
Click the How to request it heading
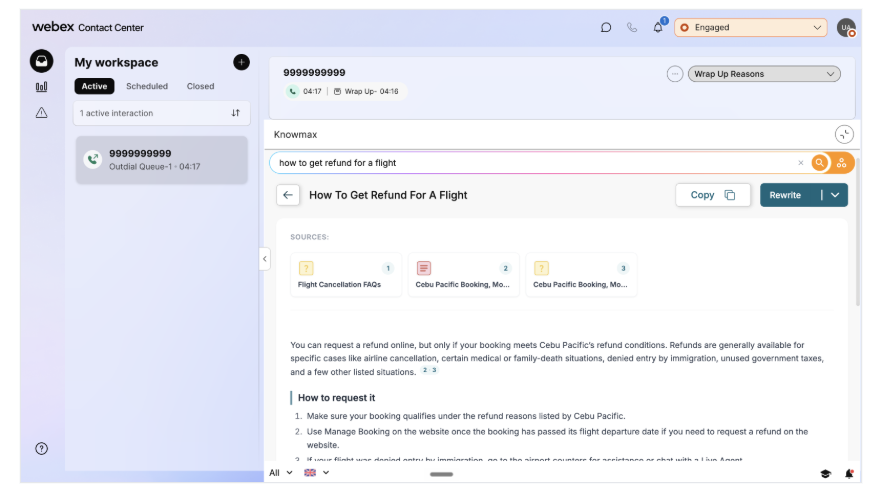click(336, 398)
